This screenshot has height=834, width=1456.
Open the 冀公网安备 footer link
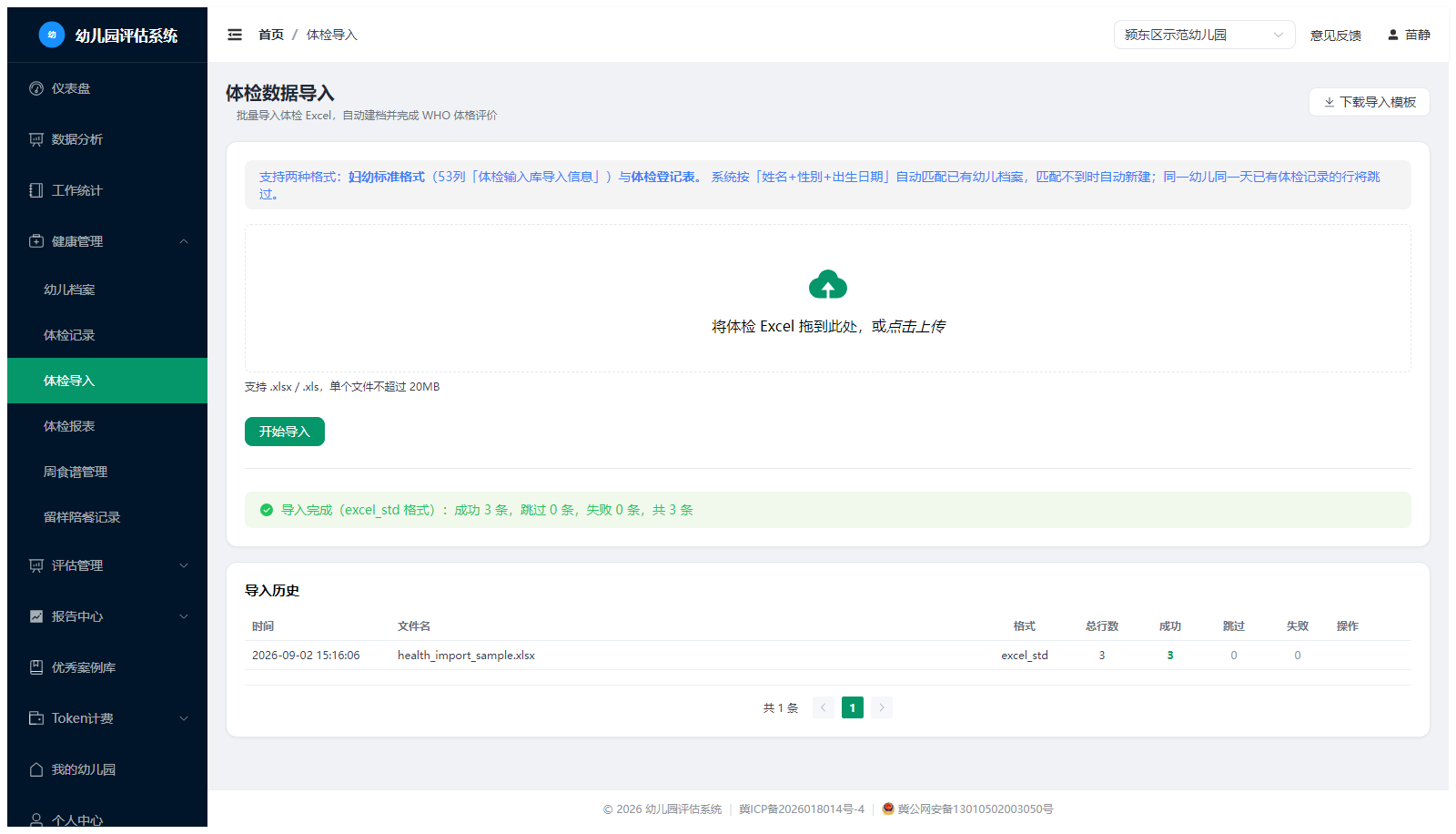pos(976,809)
